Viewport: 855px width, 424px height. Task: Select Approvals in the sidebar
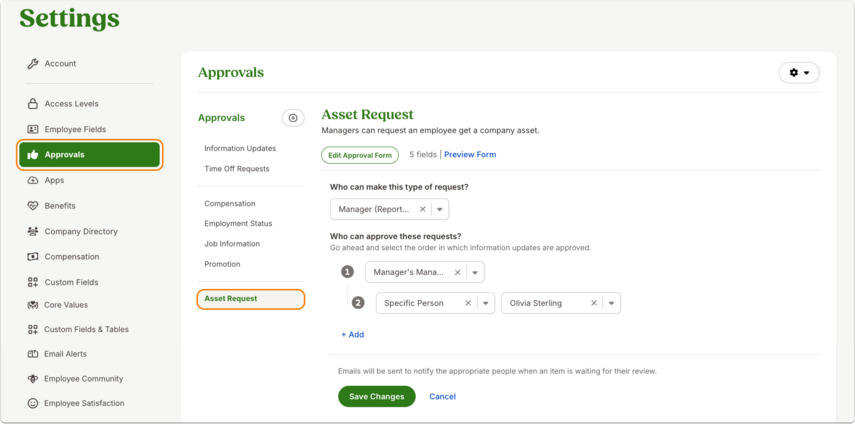pyautogui.click(x=90, y=155)
